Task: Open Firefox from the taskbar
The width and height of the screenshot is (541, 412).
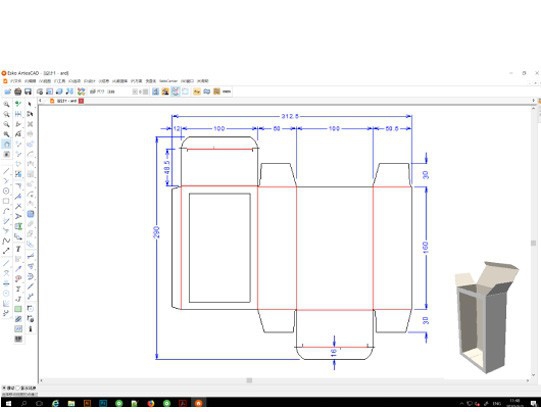Action: point(150,403)
